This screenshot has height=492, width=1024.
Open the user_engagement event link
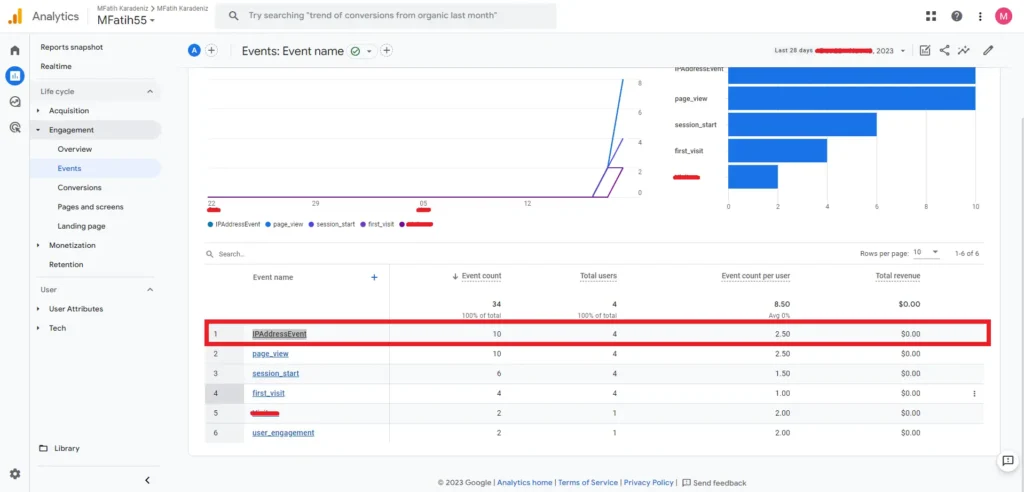click(x=283, y=433)
